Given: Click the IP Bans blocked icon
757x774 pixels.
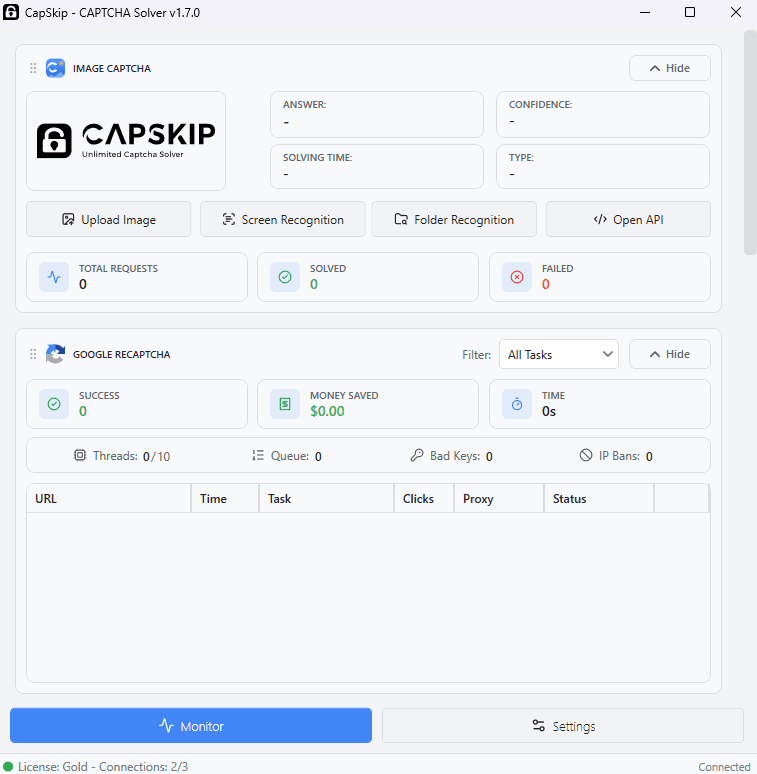Looking at the screenshot, I should (586, 455).
